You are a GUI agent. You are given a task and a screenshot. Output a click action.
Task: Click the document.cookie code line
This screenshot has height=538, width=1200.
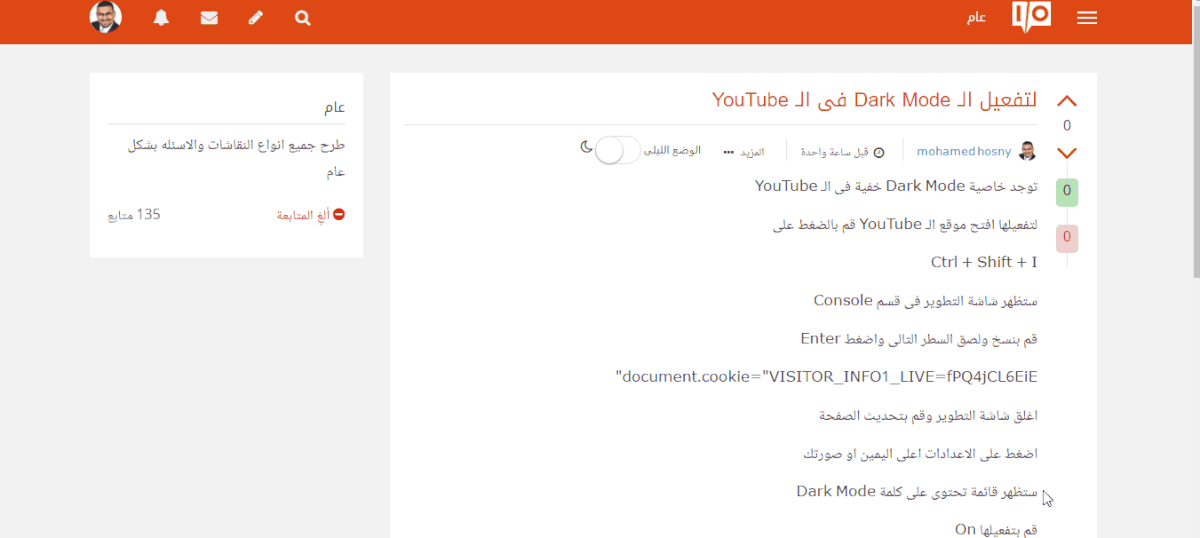click(827, 377)
